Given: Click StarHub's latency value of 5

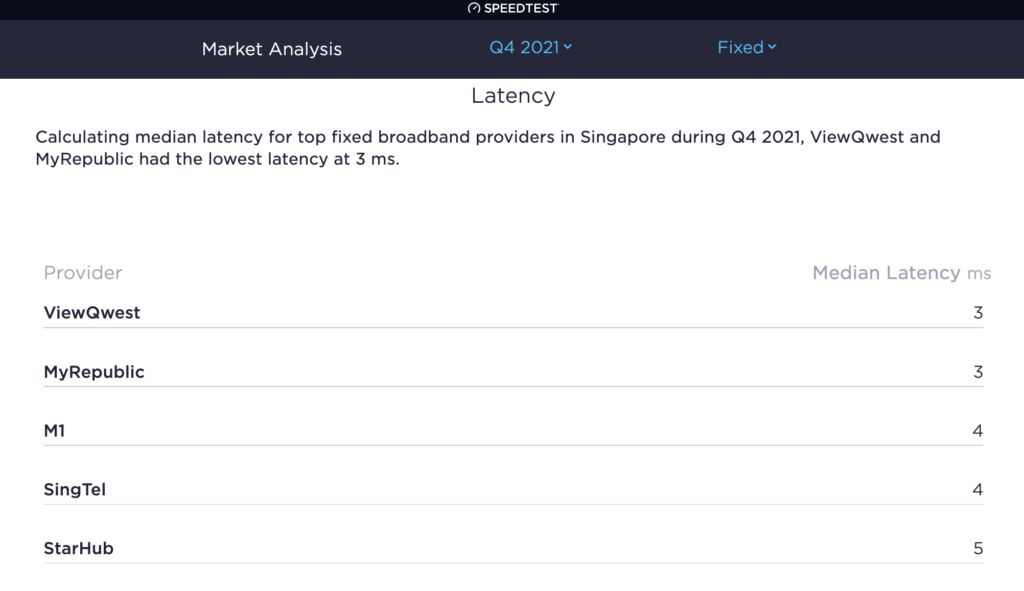Looking at the screenshot, I should click(978, 549).
